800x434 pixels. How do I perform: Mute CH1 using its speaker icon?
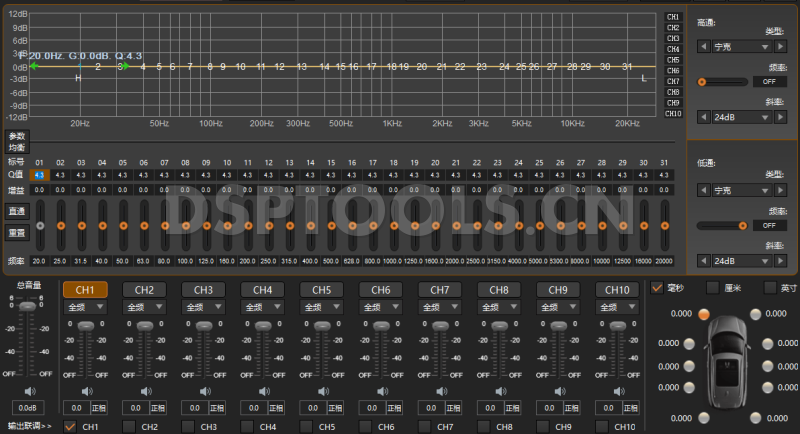(85, 392)
